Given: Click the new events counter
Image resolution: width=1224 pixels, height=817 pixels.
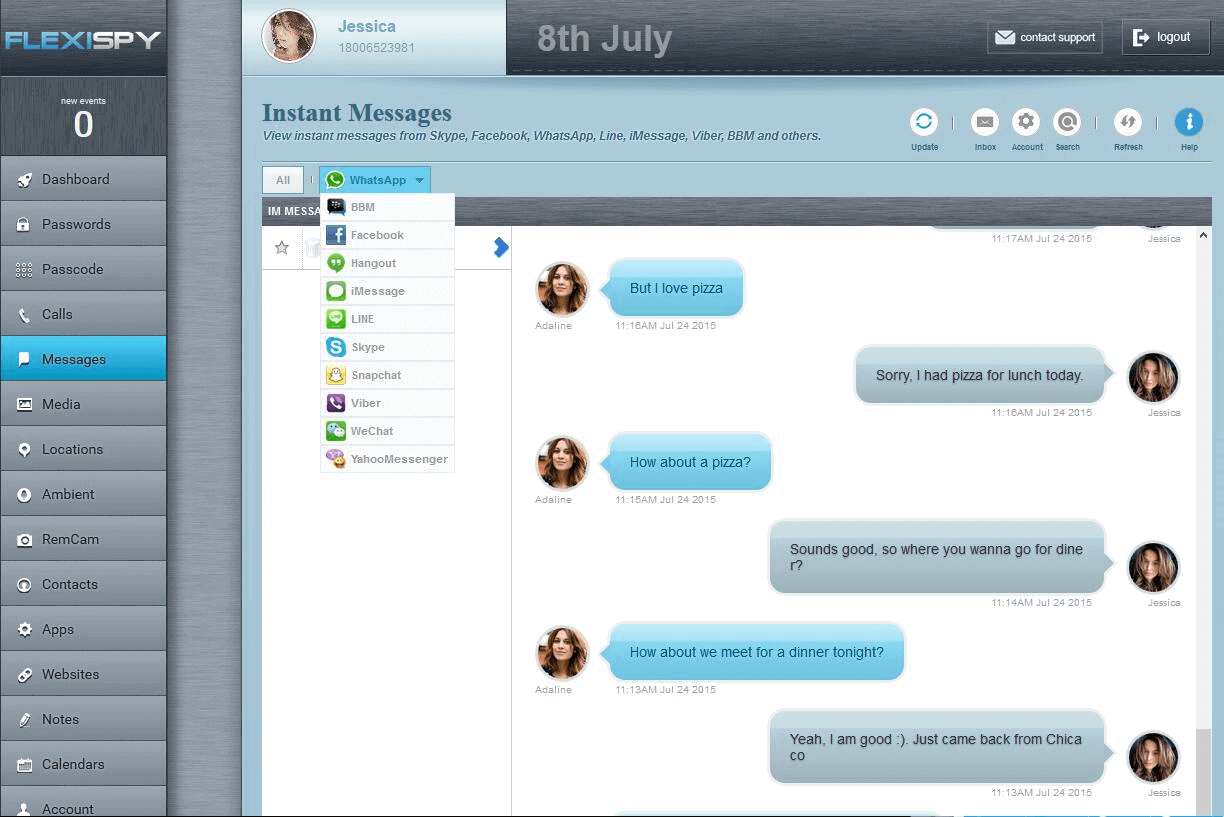Looking at the screenshot, I should click(x=83, y=119).
